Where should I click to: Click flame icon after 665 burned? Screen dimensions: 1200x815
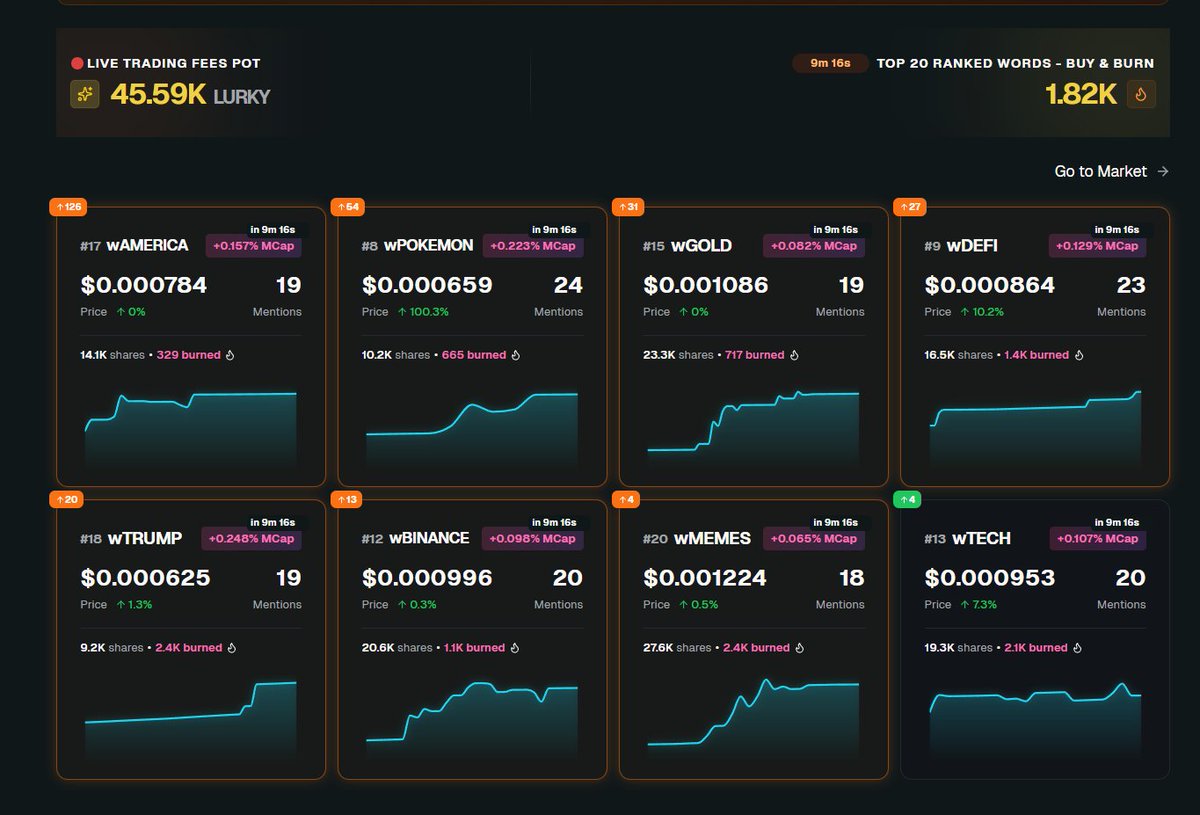(x=516, y=355)
